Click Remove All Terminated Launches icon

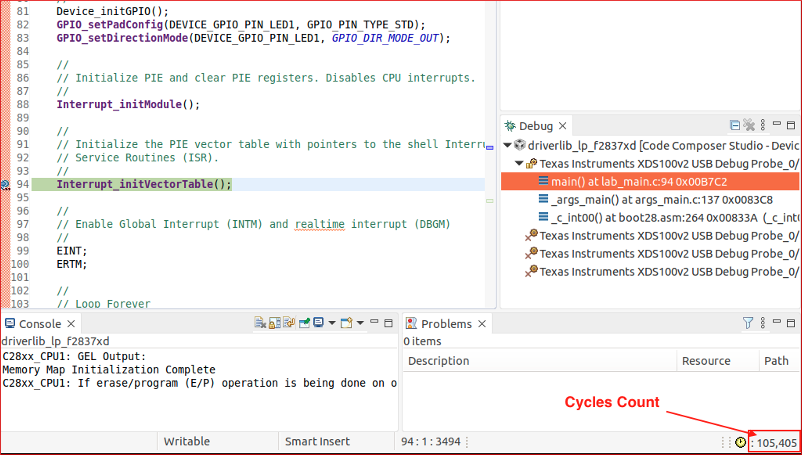pos(749,125)
